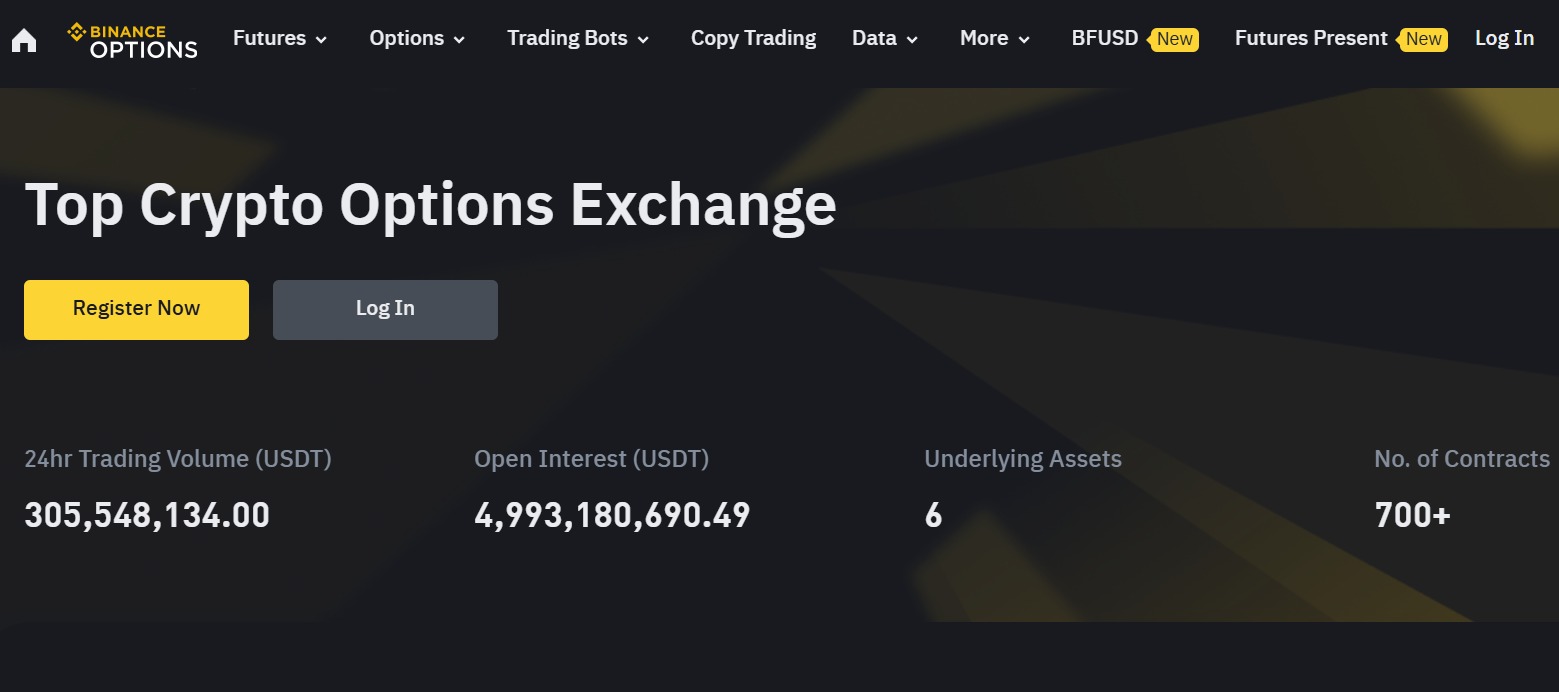1559x692 pixels.
Task: Click the Binance Options logo
Action: [x=133, y=40]
